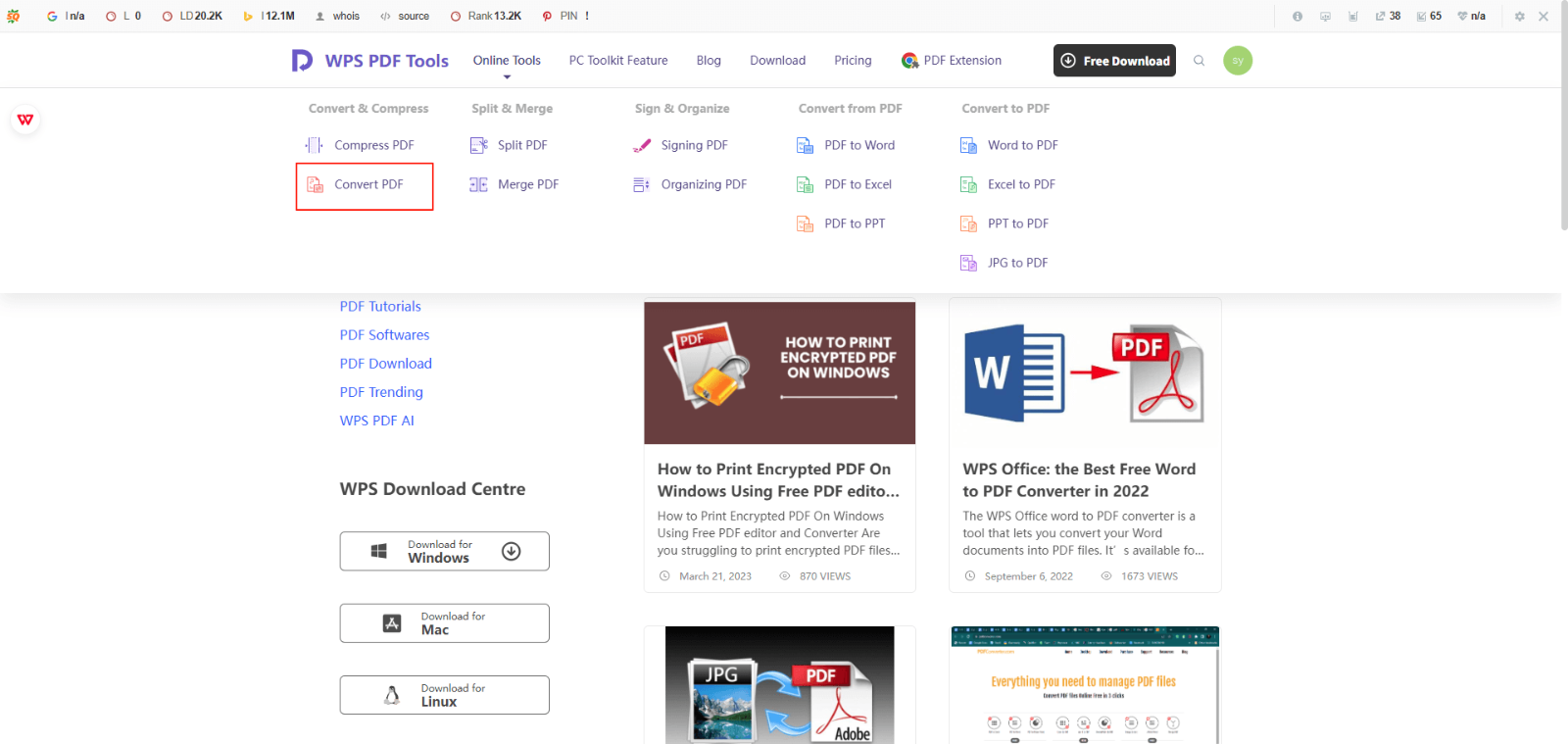Click the Word to PDF icon

968,145
